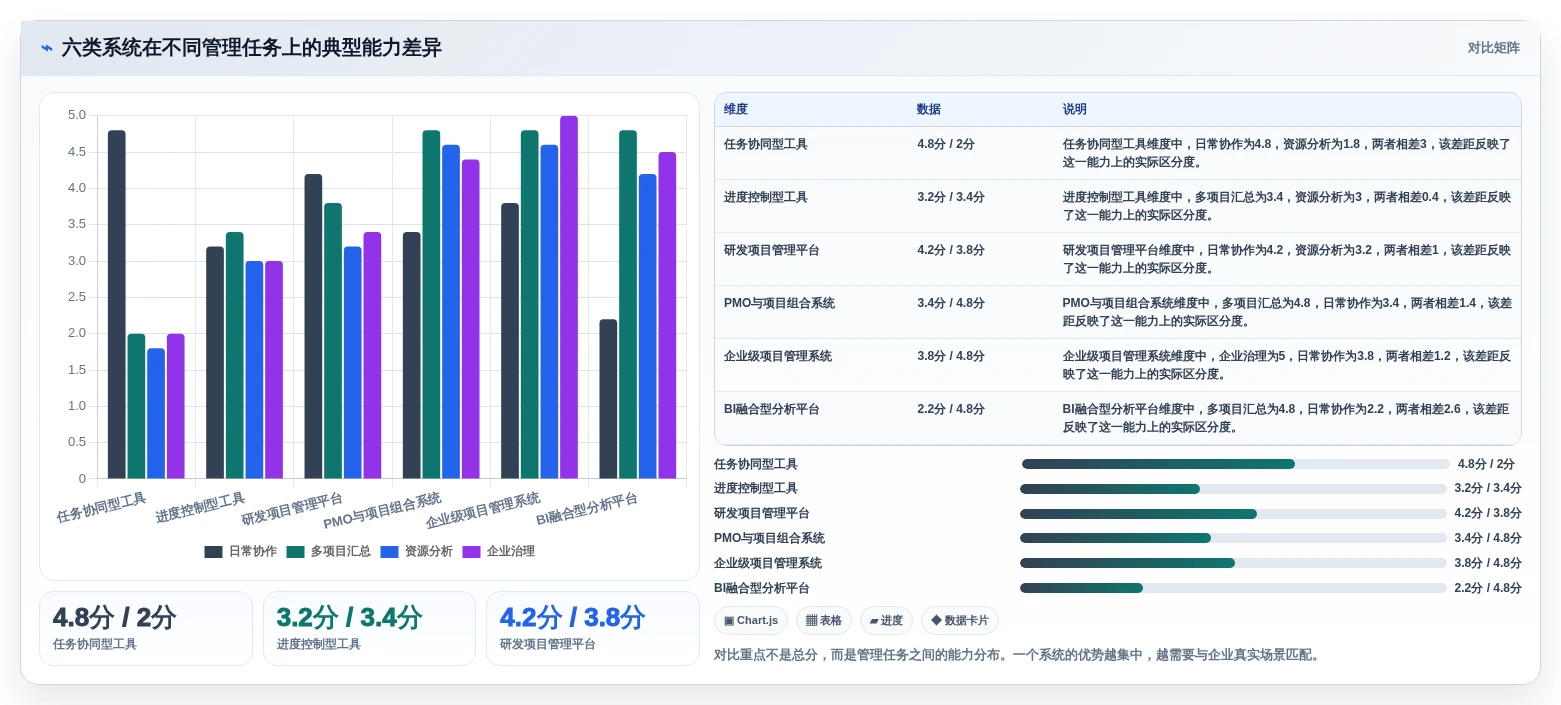
Task: Click the 研发项目管理平台 progress bar
Action: coord(1233,514)
